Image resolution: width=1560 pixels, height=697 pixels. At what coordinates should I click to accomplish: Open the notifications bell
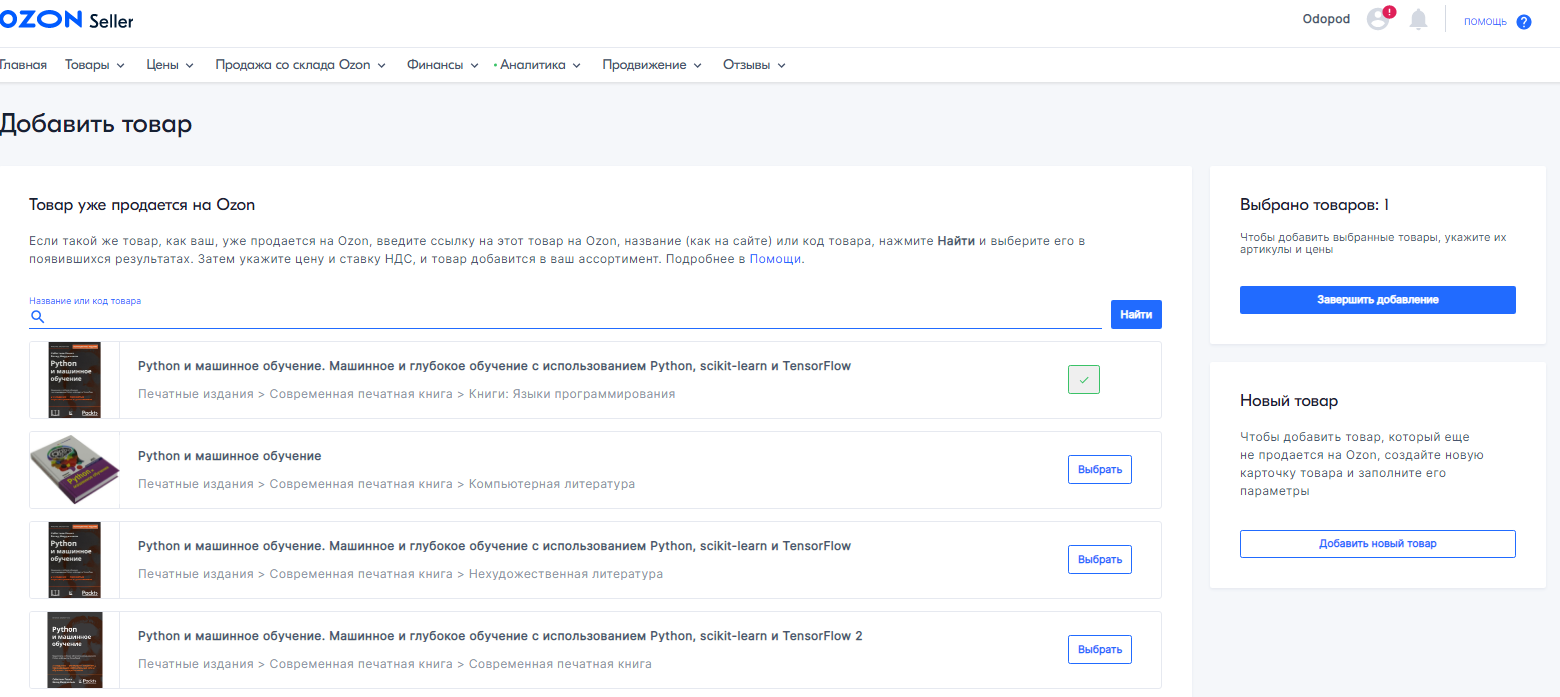(x=1418, y=20)
